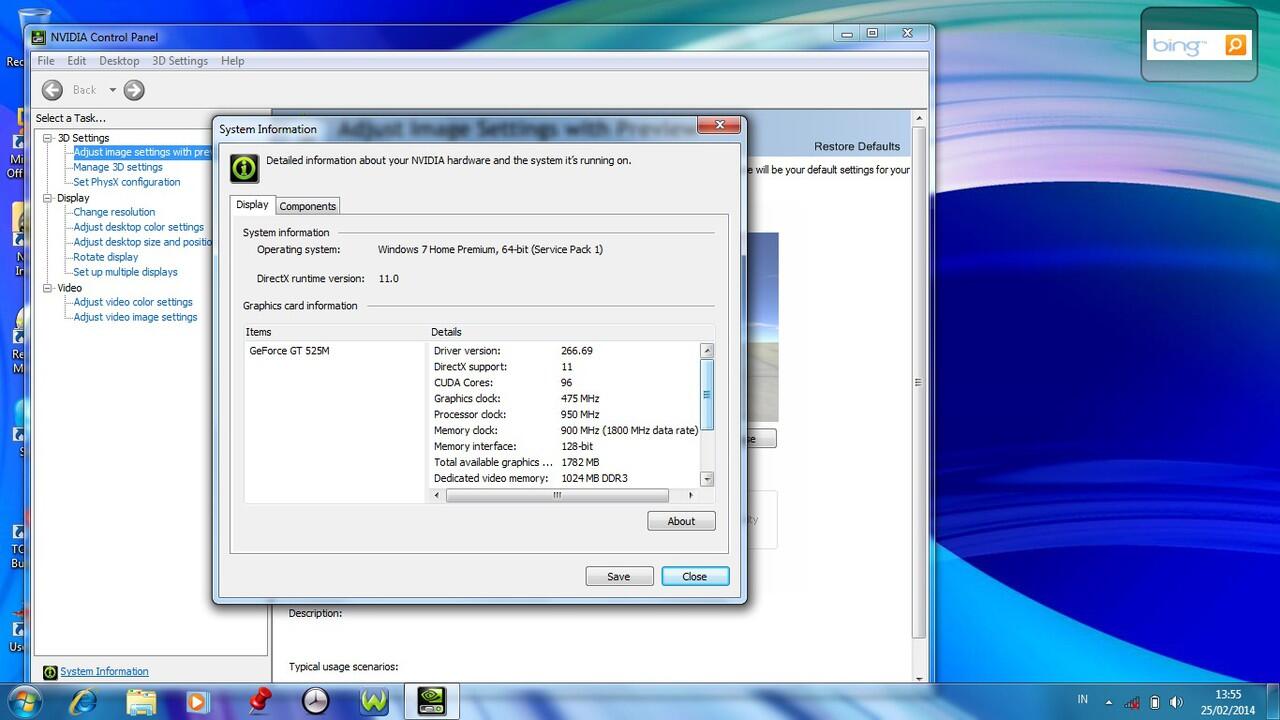Collapse the Video tree node
The height and width of the screenshot is (720, 1280).
click(47, 288)
